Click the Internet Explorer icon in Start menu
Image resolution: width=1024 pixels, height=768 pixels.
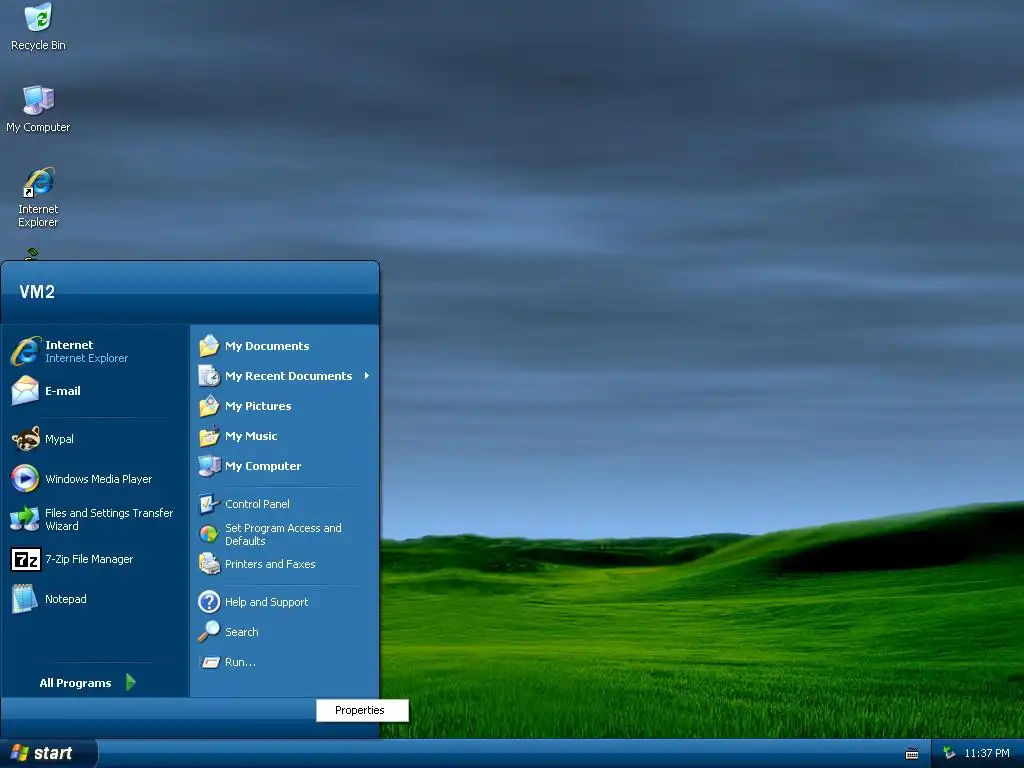(x=25, y=351)
